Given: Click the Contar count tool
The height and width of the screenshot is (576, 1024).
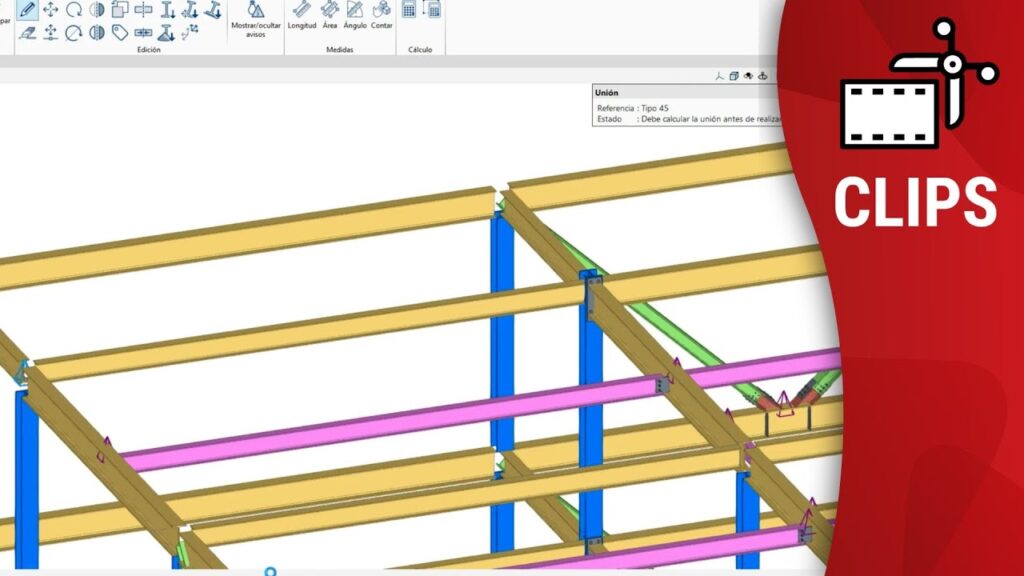Looking at the screenshot, I should [382, 15].
